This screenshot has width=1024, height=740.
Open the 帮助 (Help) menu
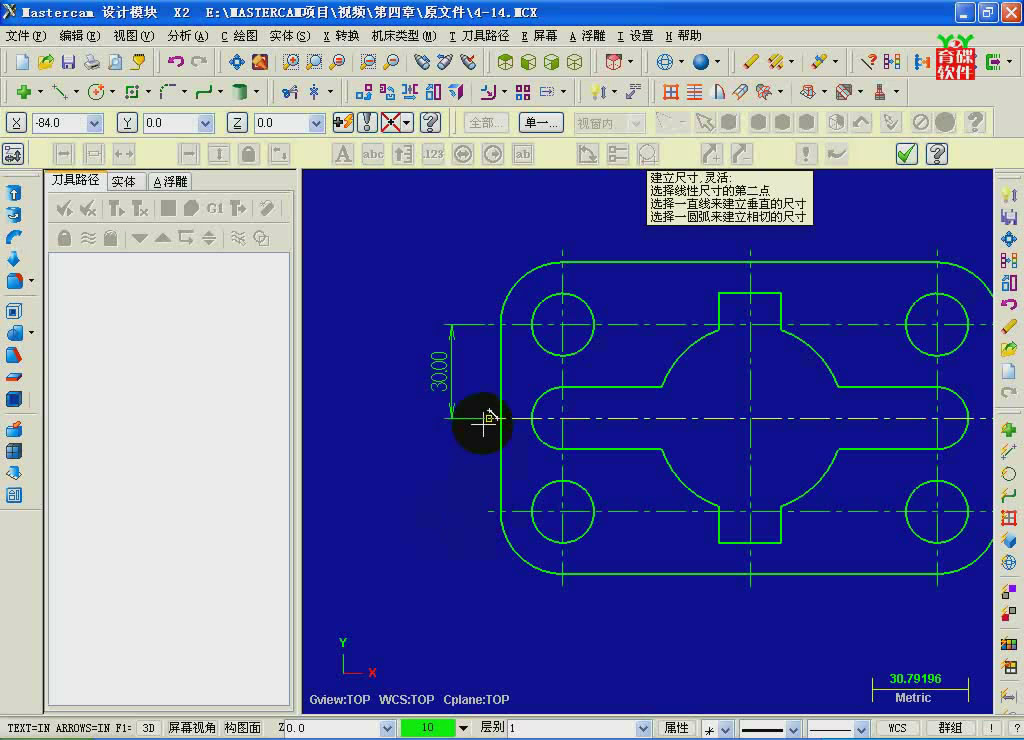click(x=684, y=36)
